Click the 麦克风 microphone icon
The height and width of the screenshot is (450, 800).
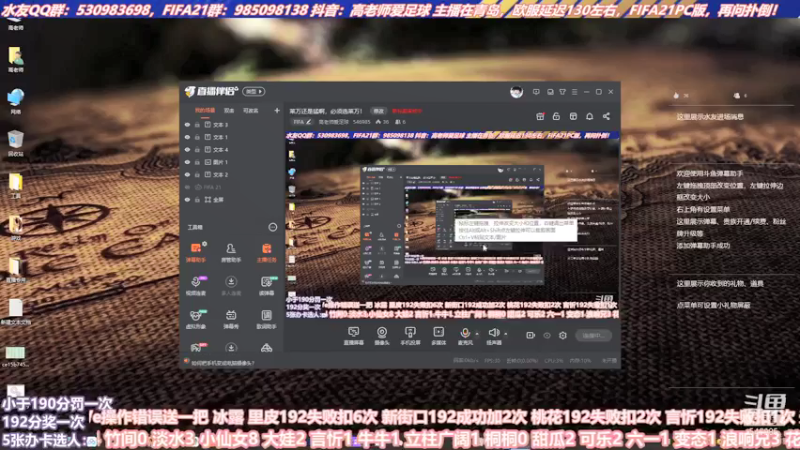point(465,333)
